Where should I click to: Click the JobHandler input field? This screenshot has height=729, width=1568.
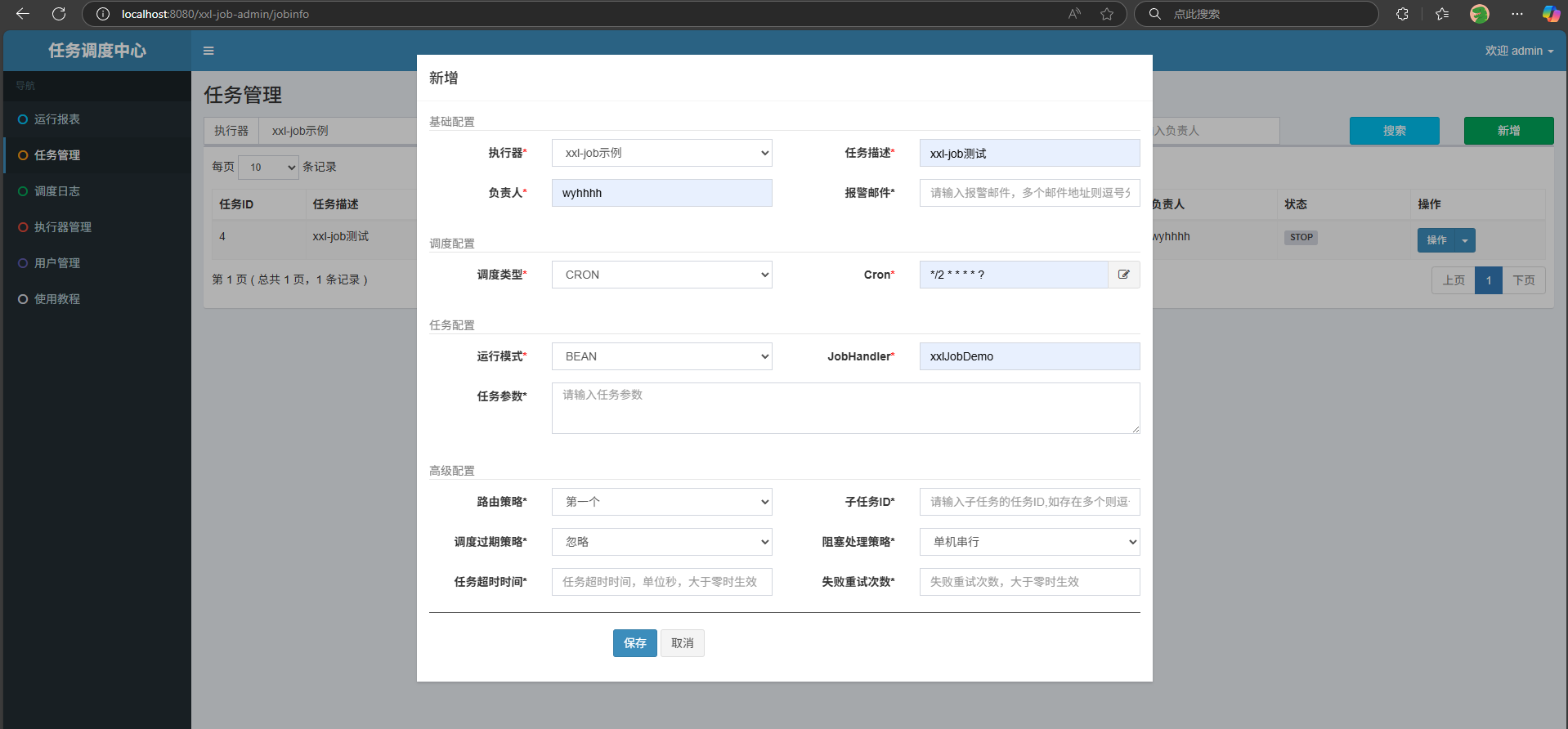[1030, 356]
